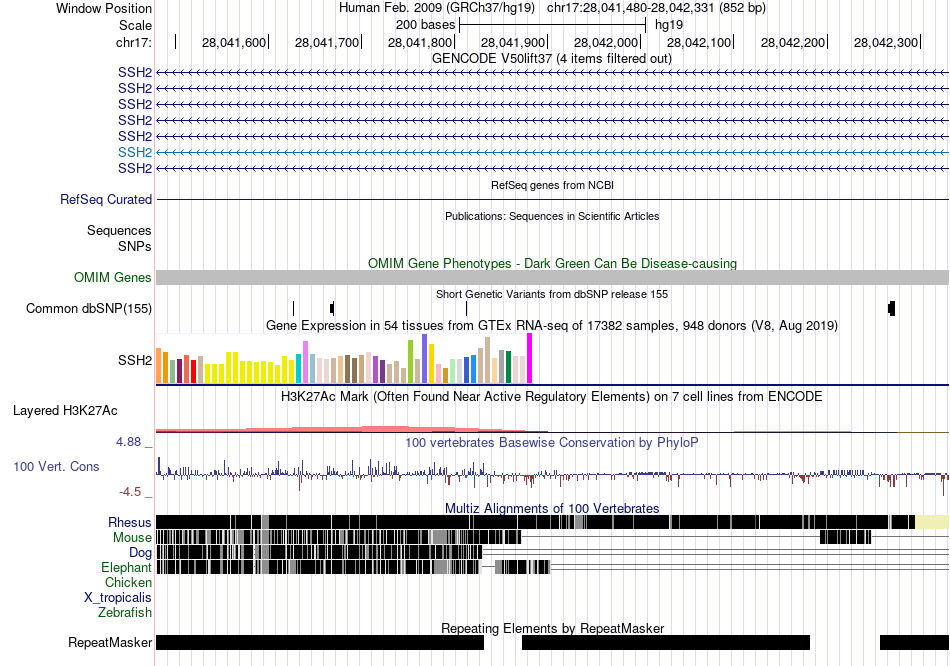Click the Layered H3K27Ac track label
The height and width of the screenshot is (666, 950).
[x=65, y=411]
